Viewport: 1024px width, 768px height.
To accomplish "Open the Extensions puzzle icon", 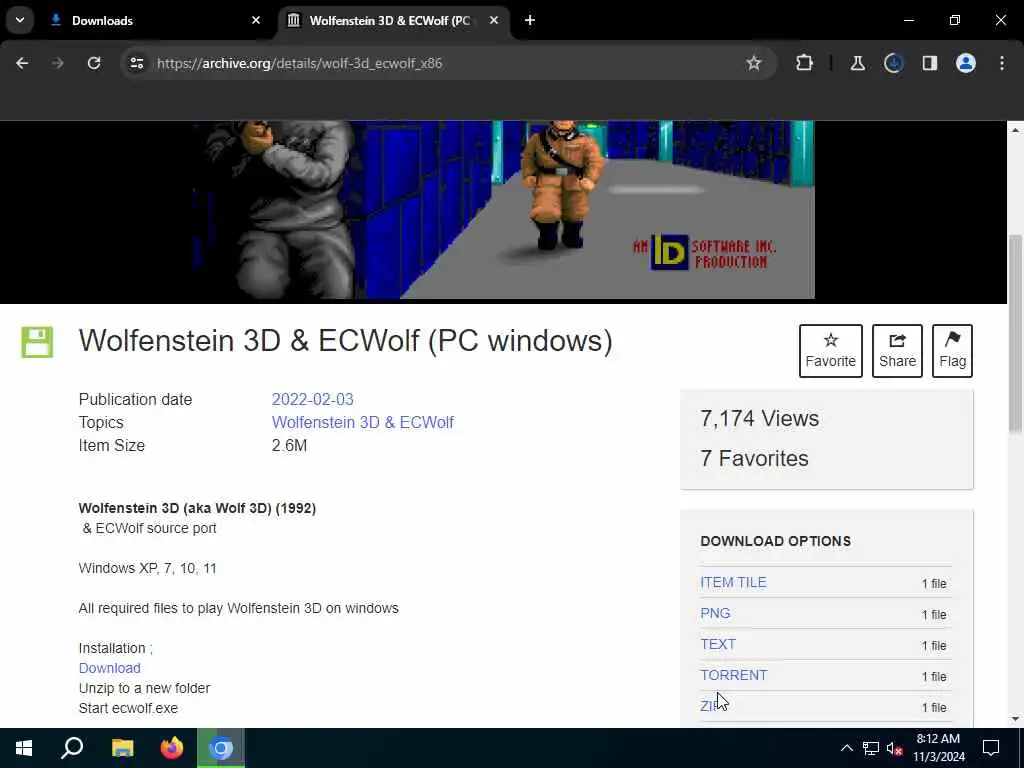I will tap(805, 63).
